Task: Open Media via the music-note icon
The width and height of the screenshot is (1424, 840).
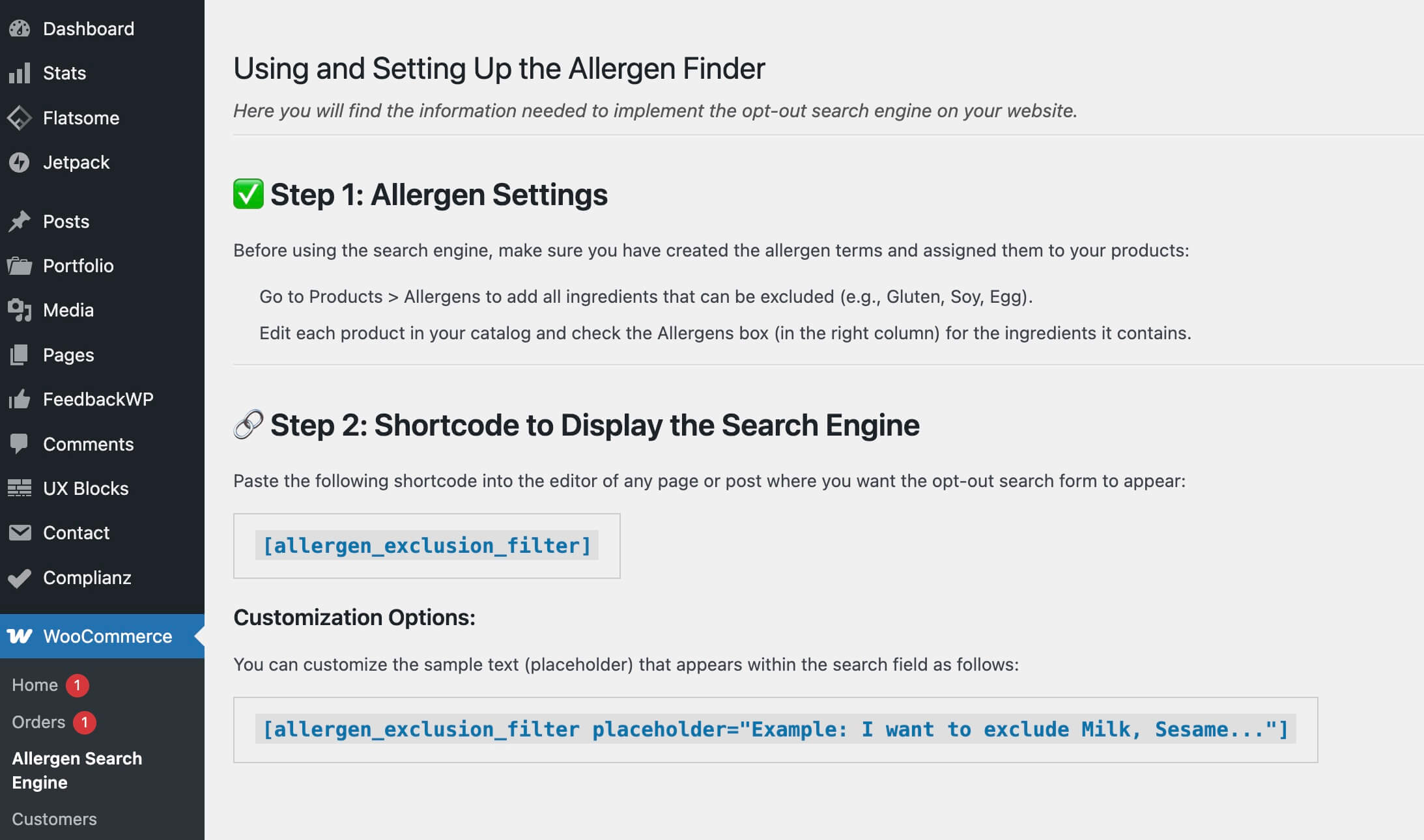Action: click(x=20, y=310)
